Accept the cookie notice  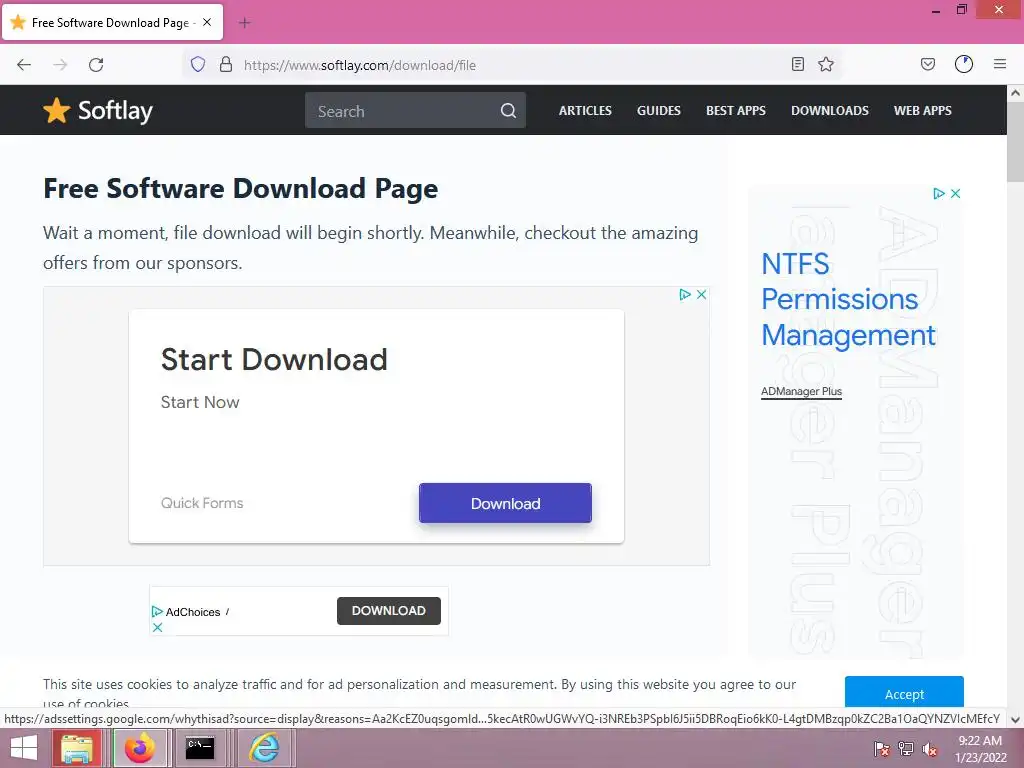(x=904, y=692)
